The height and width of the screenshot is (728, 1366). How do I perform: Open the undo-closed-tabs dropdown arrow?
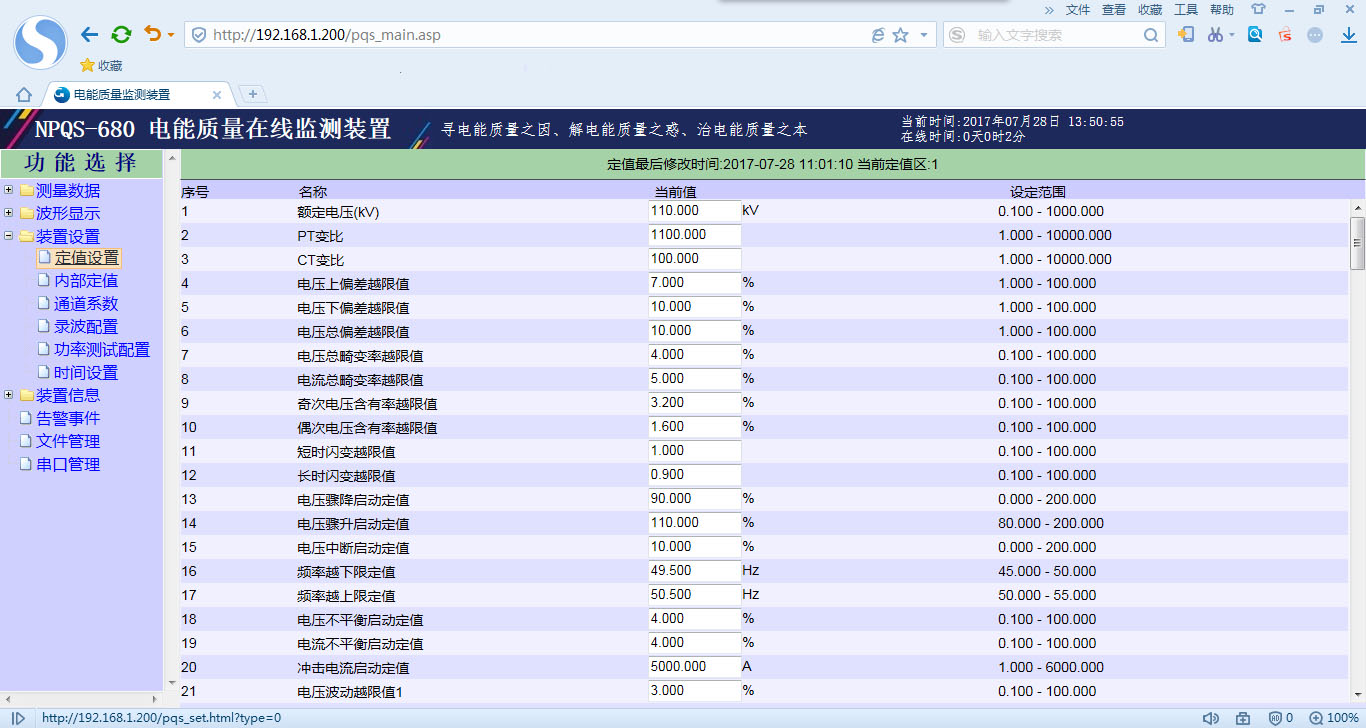pos(171,35)
